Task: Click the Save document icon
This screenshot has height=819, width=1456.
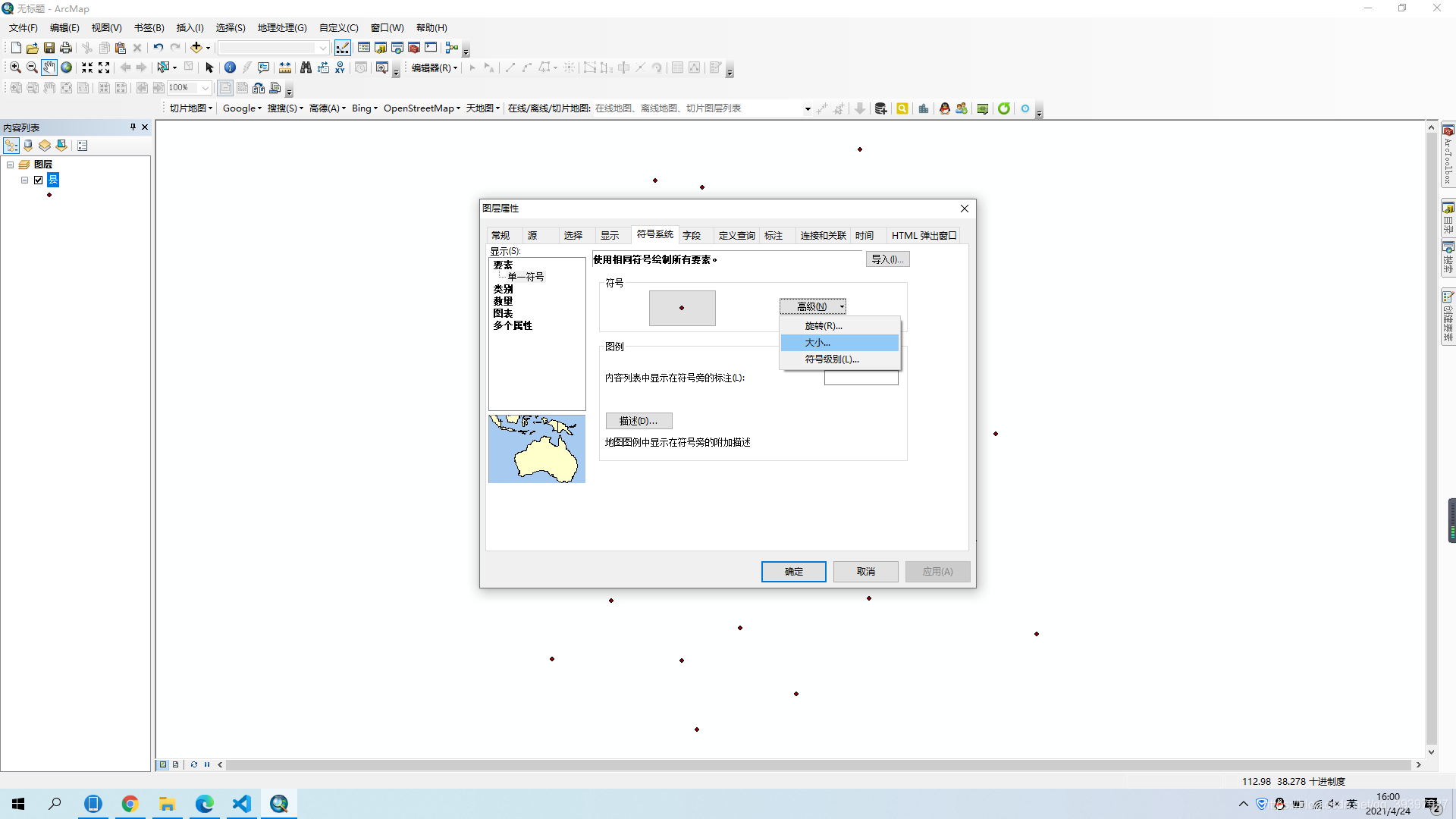Action: [49, 48]
